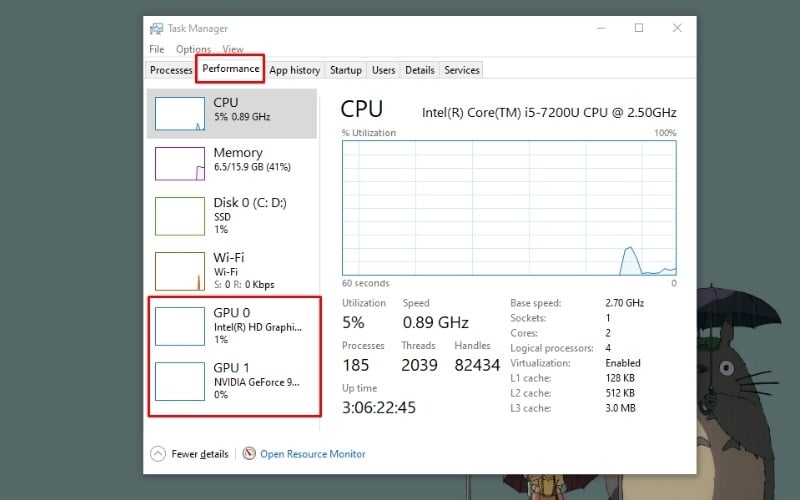
Task: Switch to the Users tab
Action: pos(383,70)
